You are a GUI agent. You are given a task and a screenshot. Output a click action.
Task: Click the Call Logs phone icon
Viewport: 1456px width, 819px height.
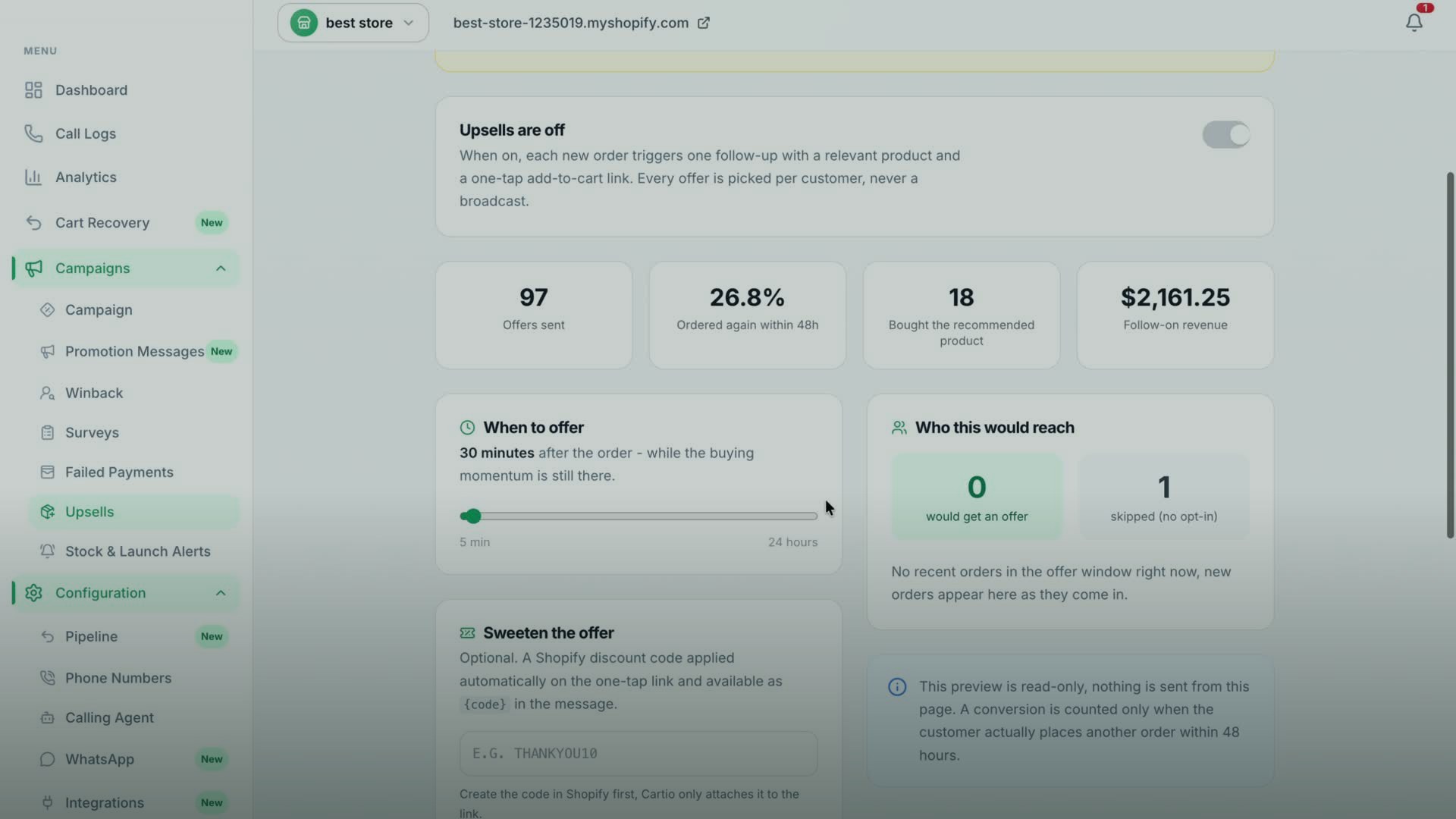[x=33, y=133]
